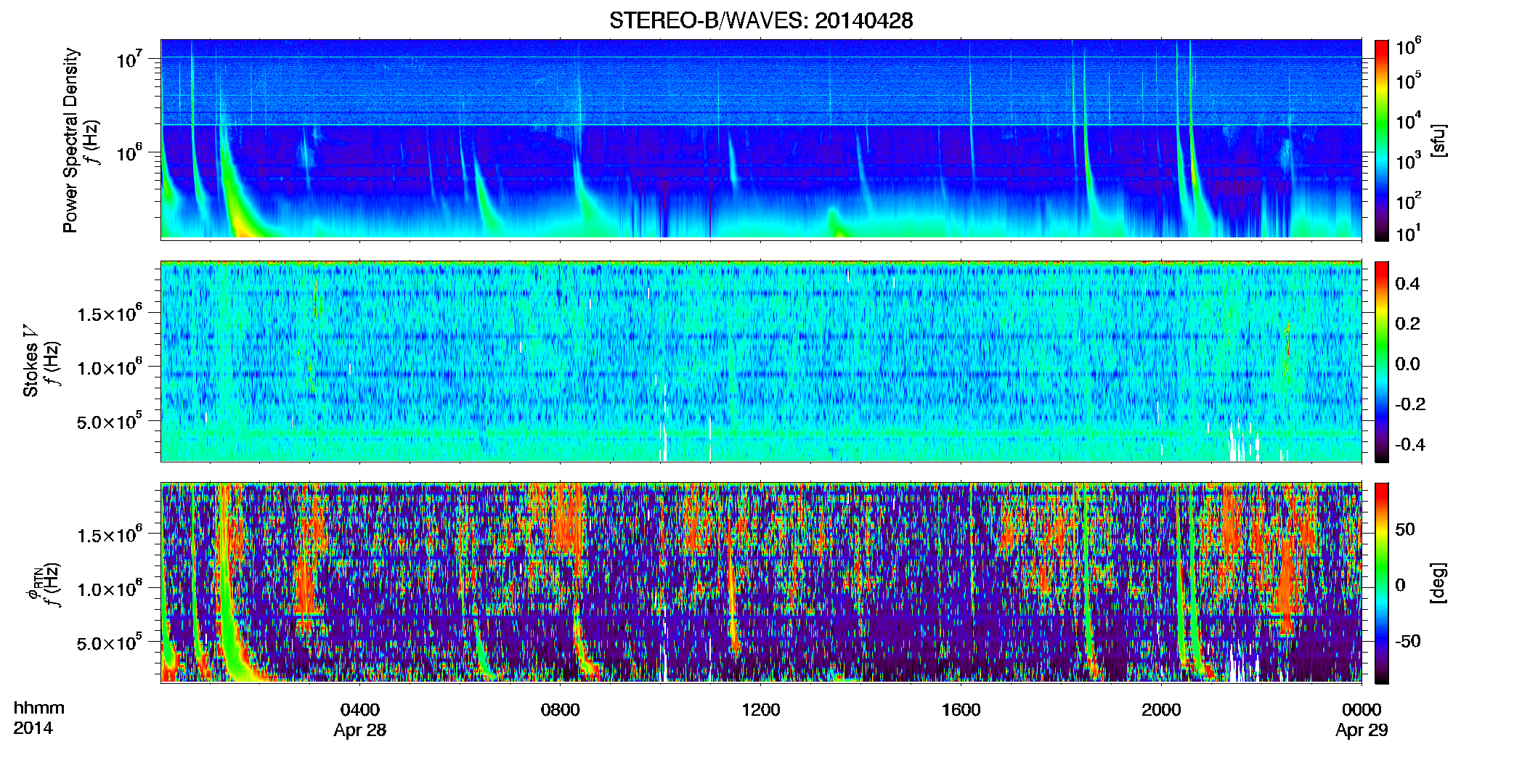Click the φ RTN degree color bar
The image size is (1522, 784).
point(1382,583)
